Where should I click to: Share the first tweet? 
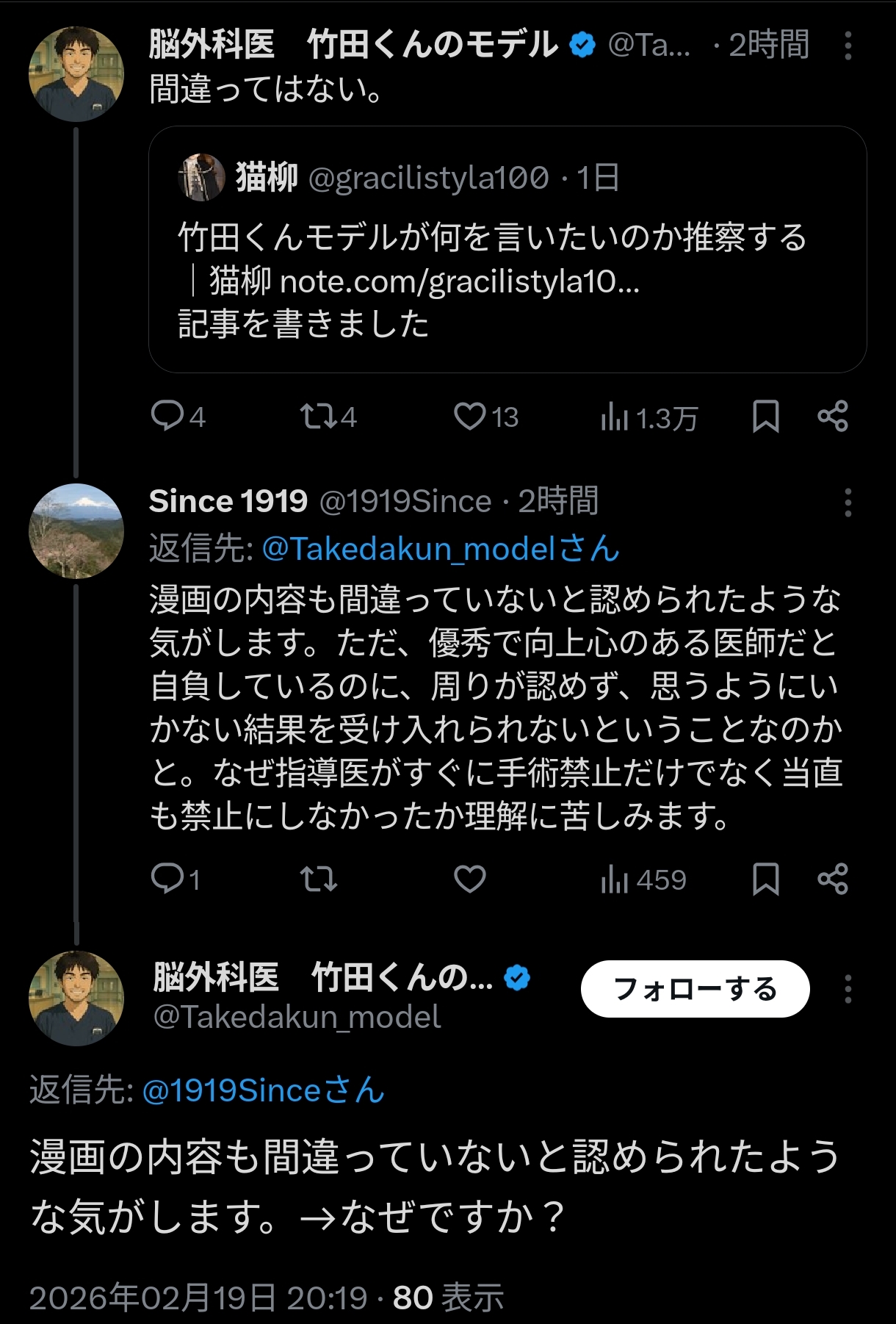pyautogui.click(x=833, y=416)
